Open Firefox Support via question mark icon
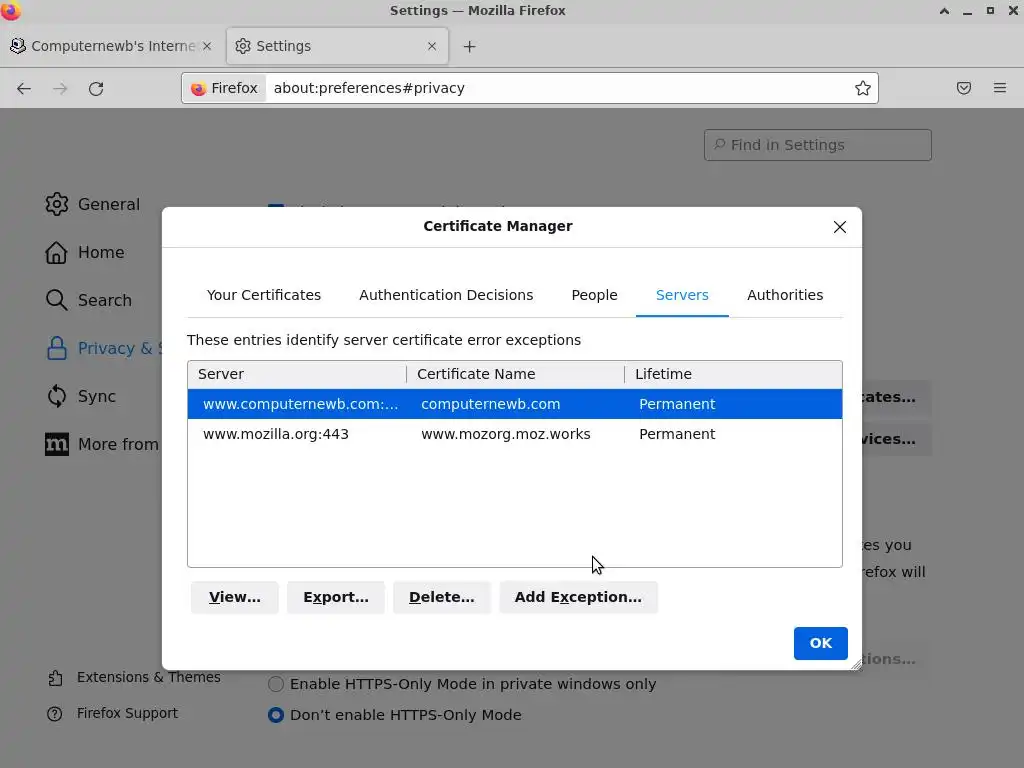 click(55, 714)
